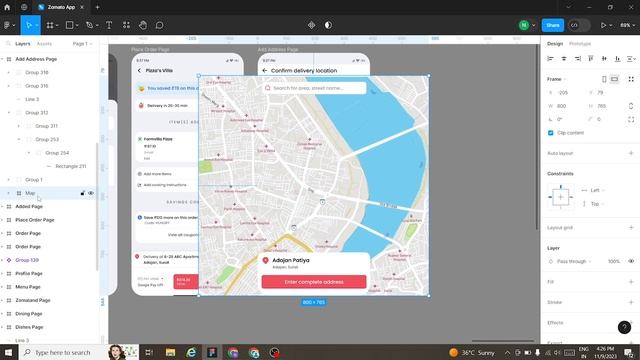The image size is (640, 360).
Task: Click the Create component icon
Action: [x=311, y=25]
